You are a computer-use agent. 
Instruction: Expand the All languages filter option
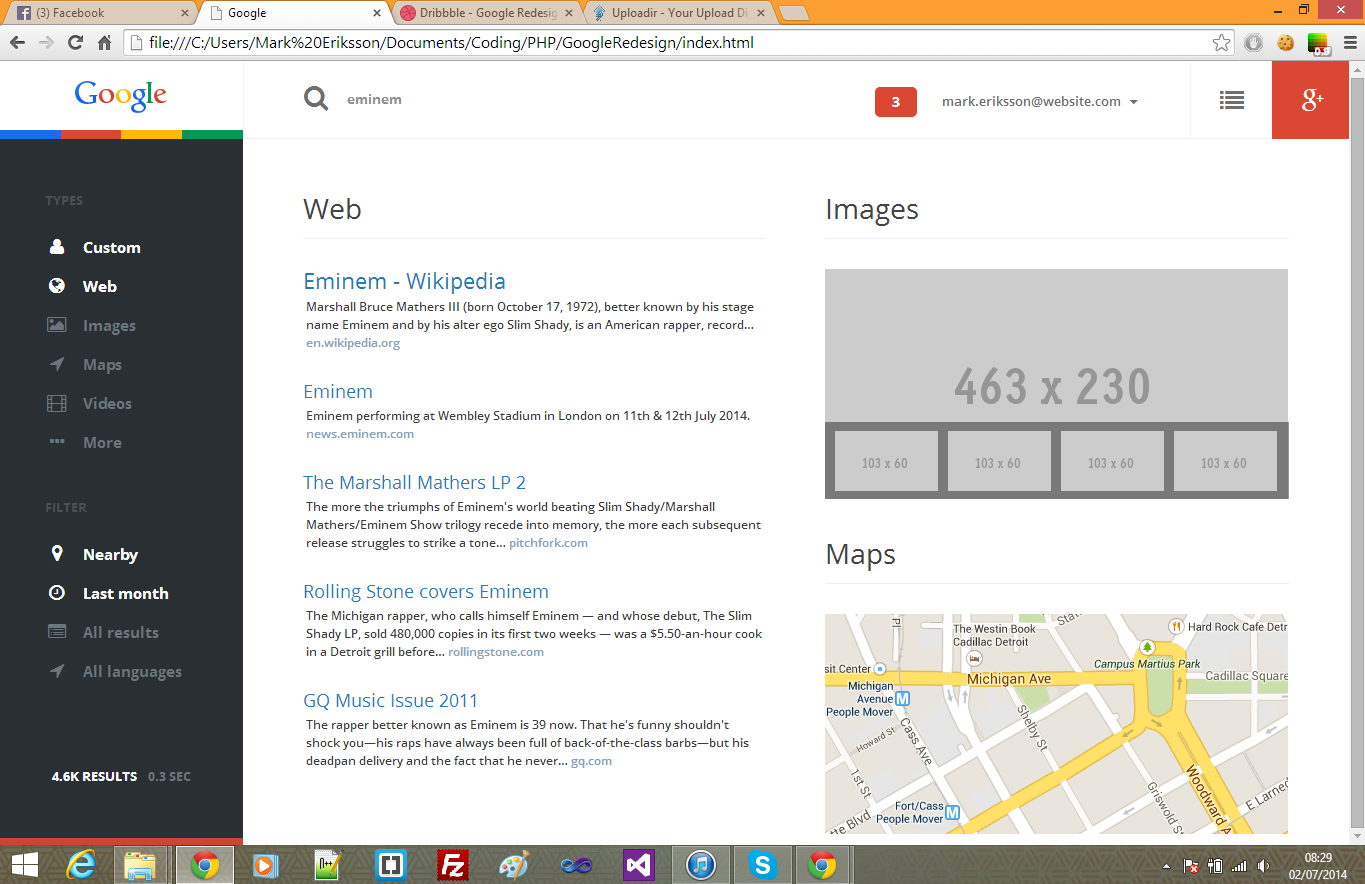(x=57, y=671)
